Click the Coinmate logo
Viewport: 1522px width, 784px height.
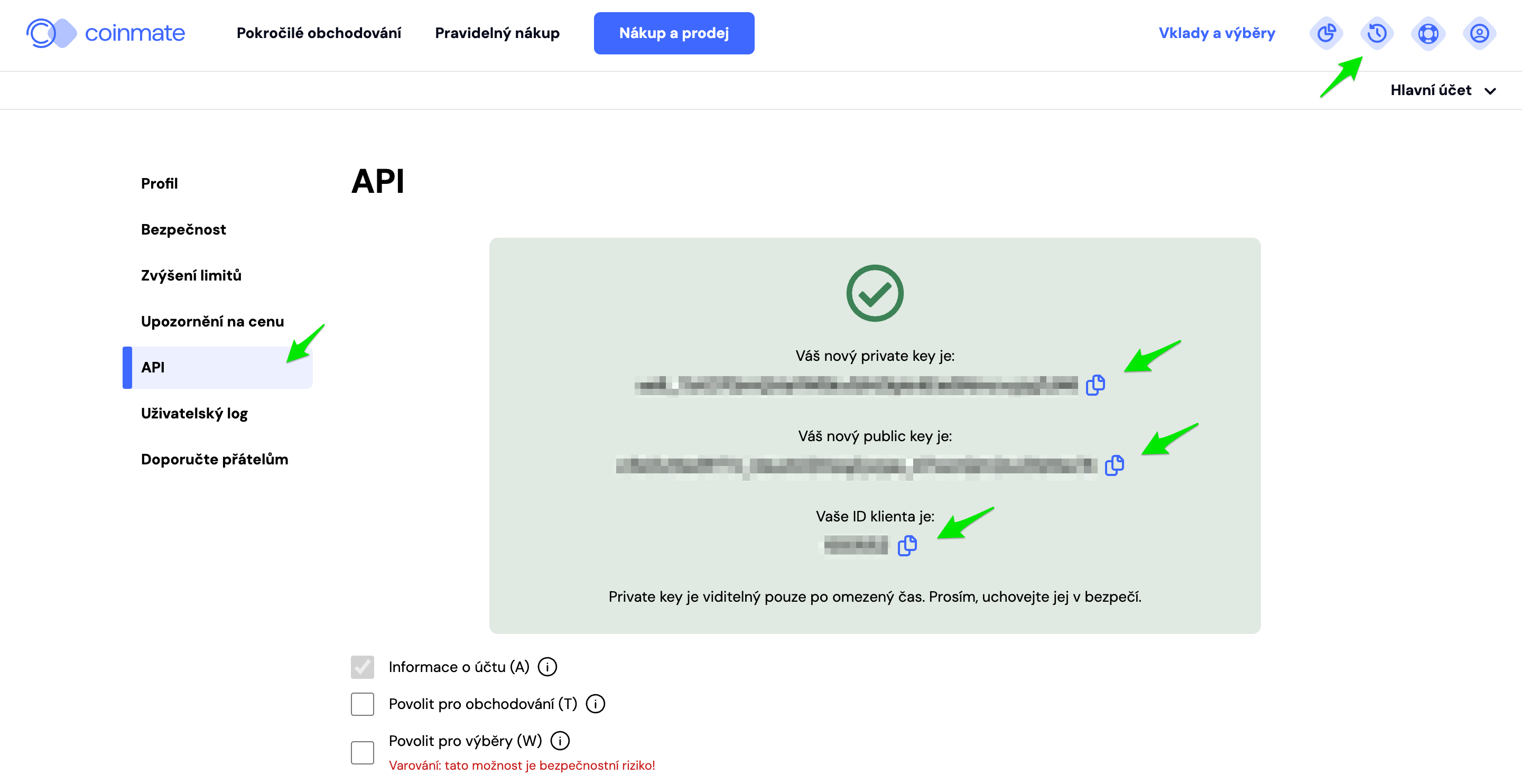105,33
